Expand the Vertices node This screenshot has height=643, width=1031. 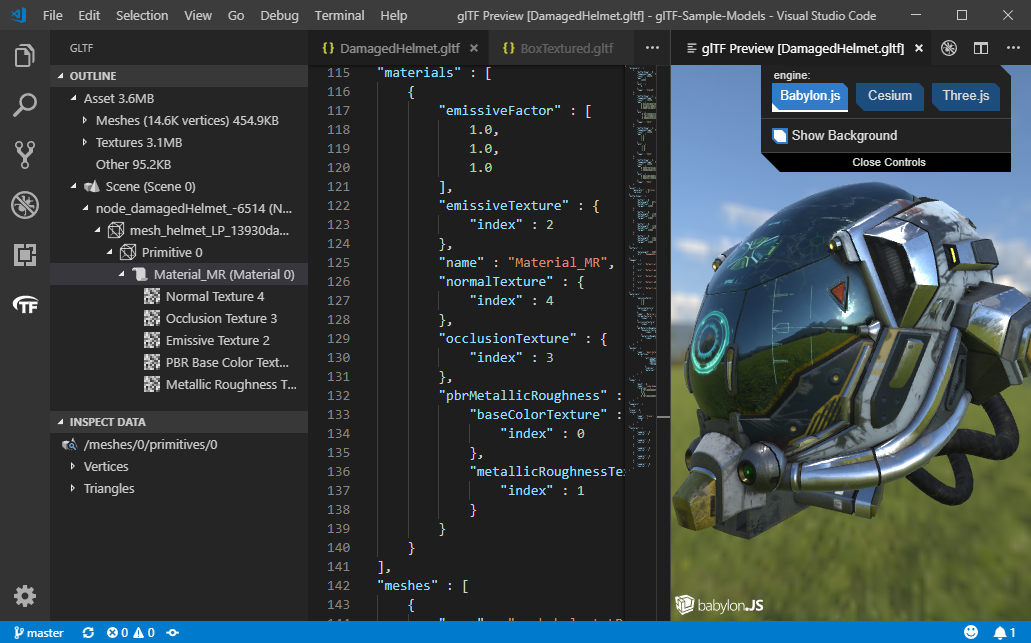[73, 466]
